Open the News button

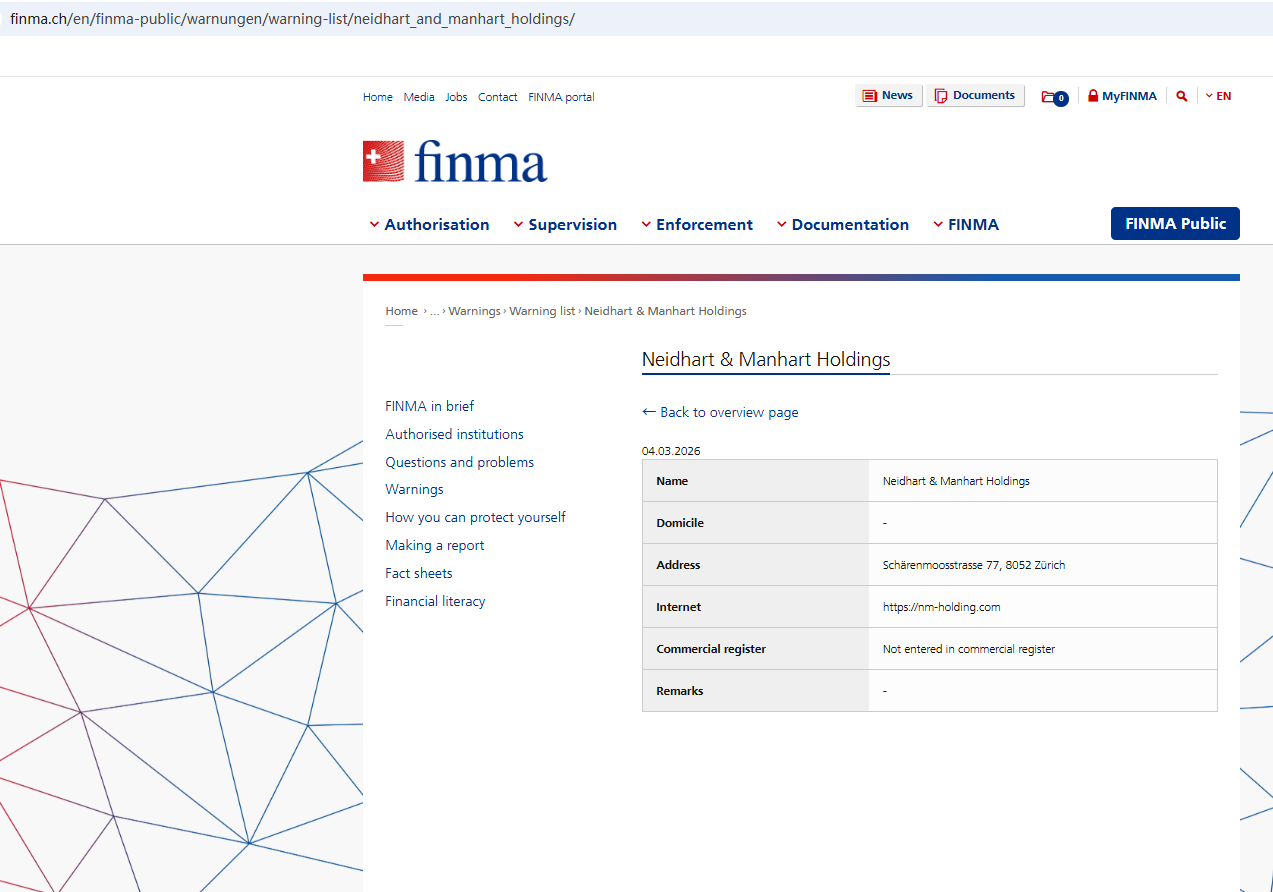point(888,96)
